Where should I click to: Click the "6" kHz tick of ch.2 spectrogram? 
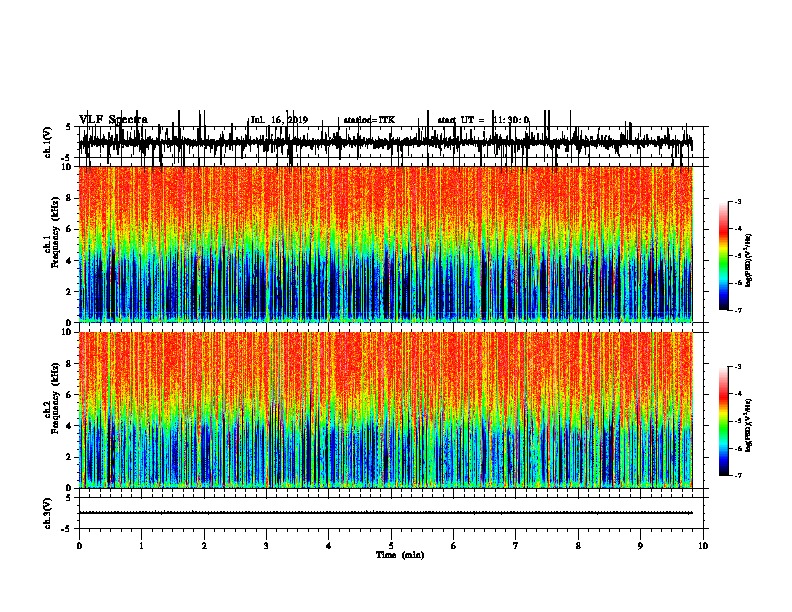pos(70,395)
